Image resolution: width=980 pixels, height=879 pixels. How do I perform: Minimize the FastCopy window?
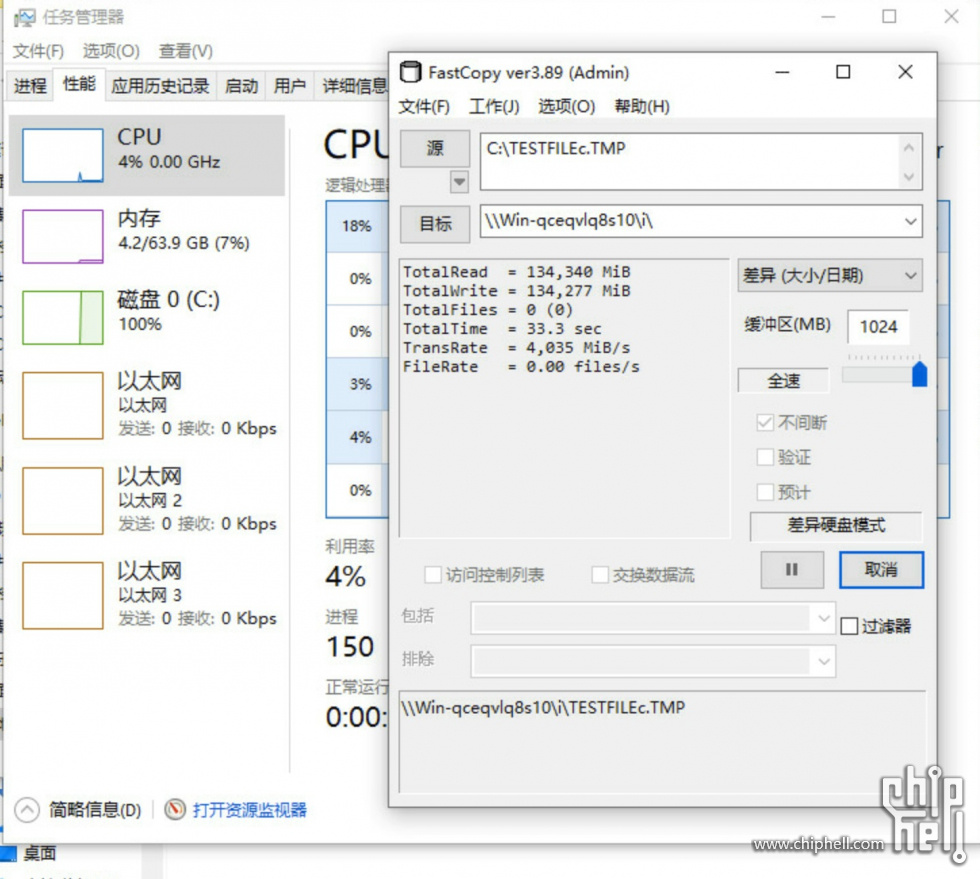[x=782, y=72]
